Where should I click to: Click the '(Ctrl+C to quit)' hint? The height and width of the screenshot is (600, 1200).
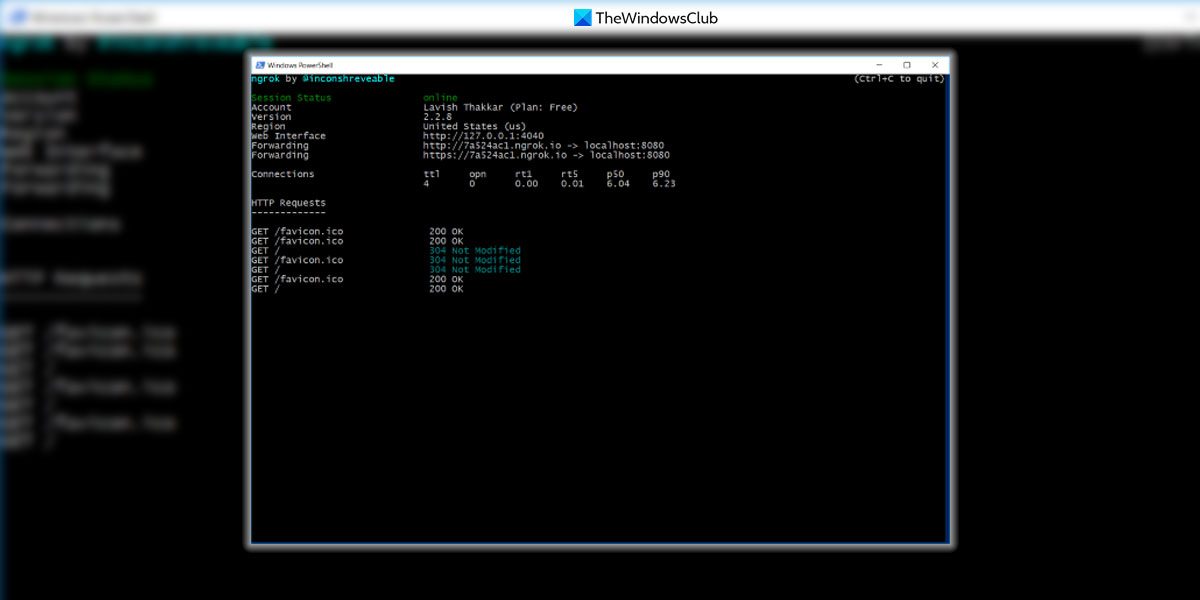899,79
